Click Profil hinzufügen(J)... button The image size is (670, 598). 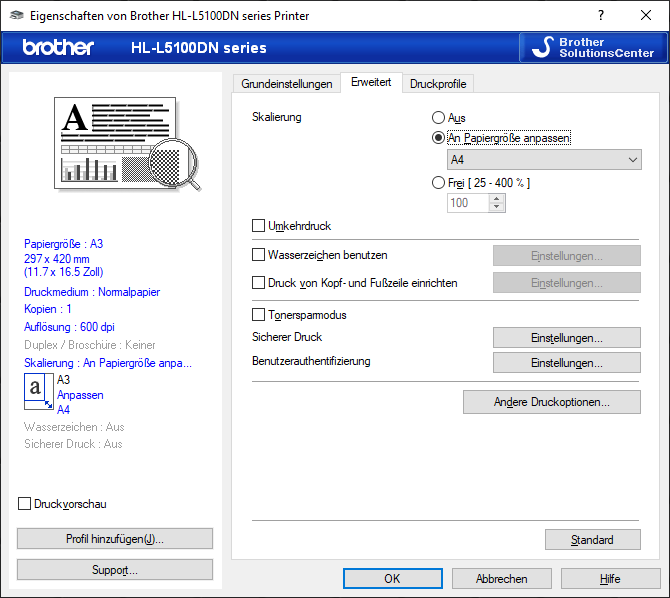point(115,539)
